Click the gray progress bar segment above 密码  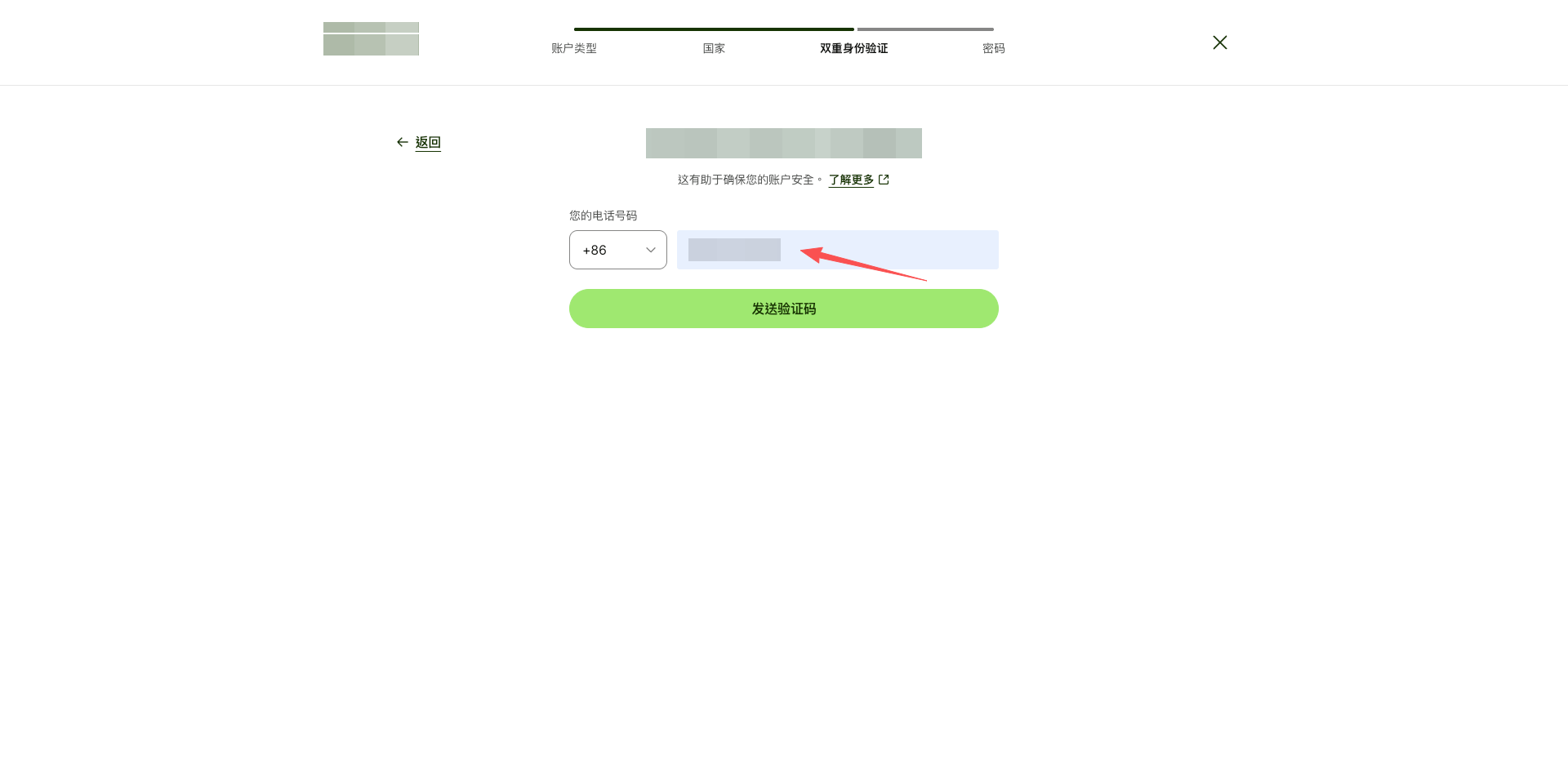[925, 29]
